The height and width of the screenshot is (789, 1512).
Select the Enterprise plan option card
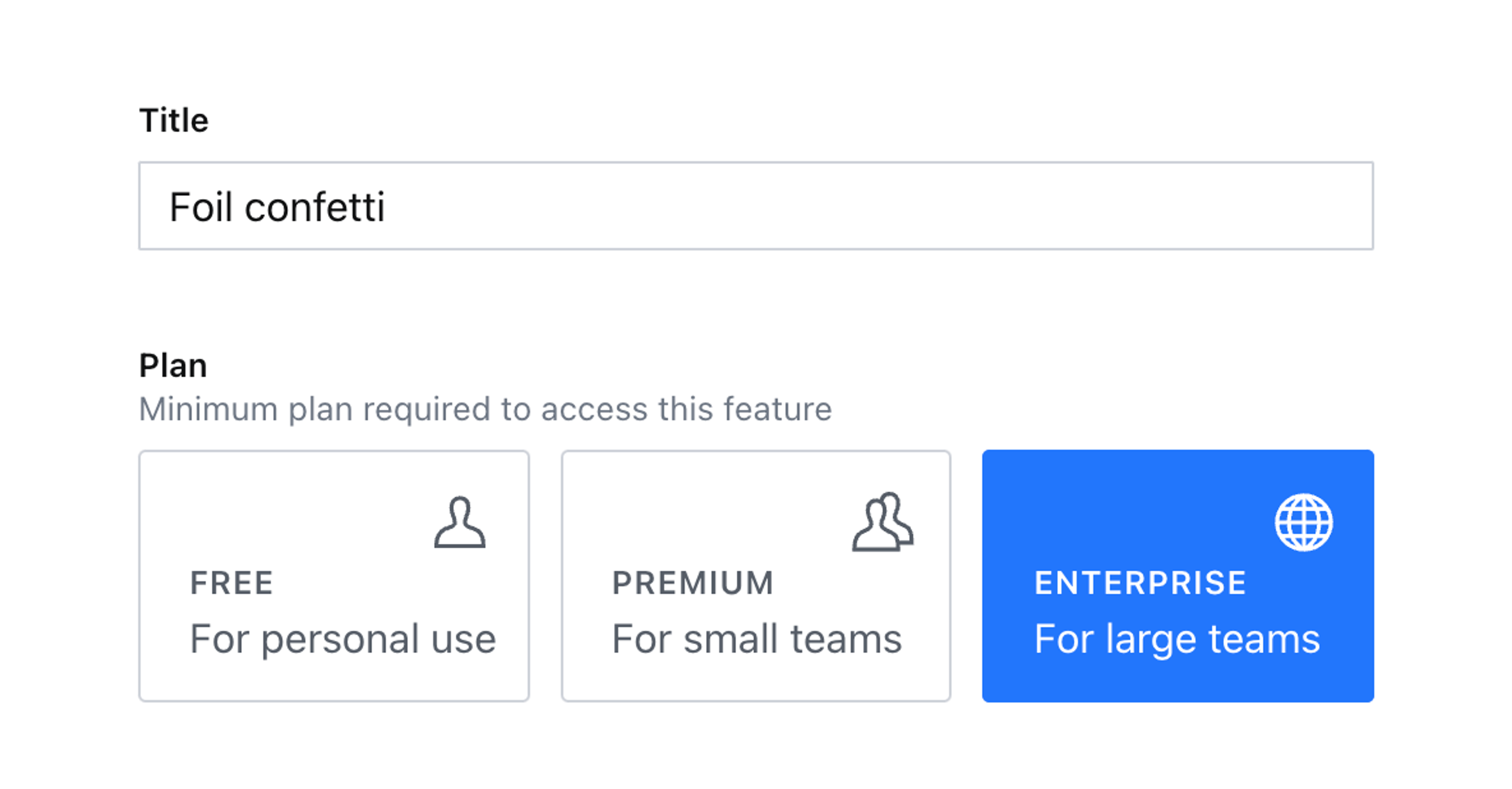[x=1177, y=575]
